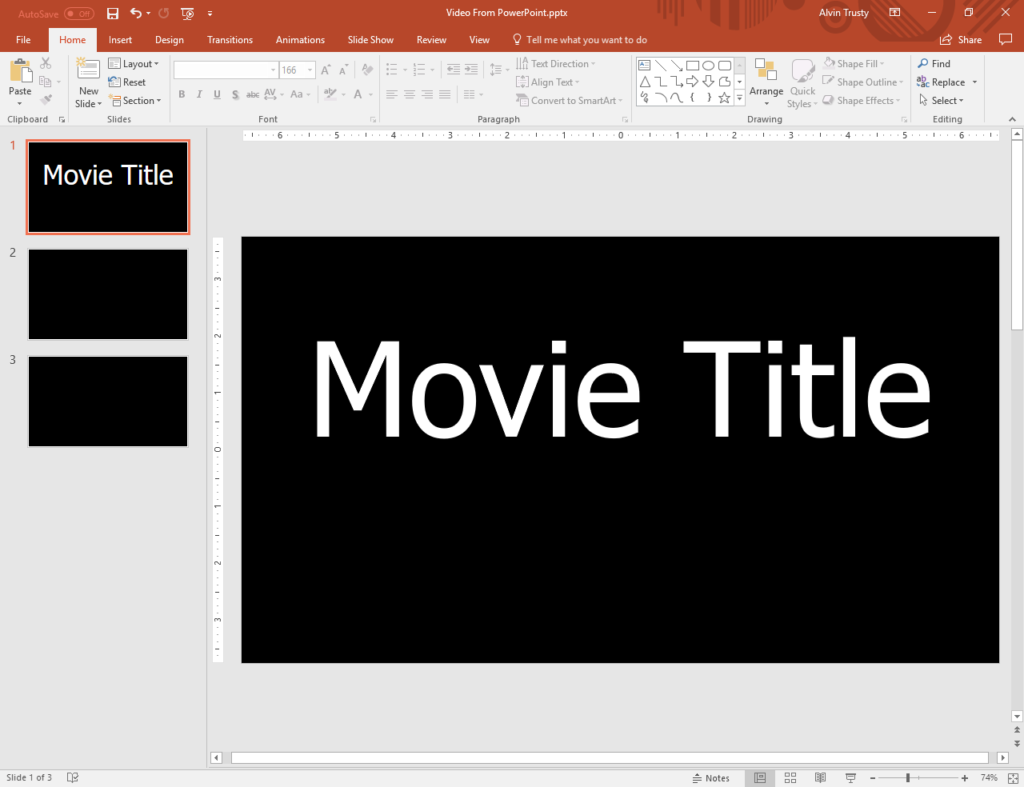Toggle Italic formatting
The width and height of the screenshot is (1024, 787).
tap(199, 95)
